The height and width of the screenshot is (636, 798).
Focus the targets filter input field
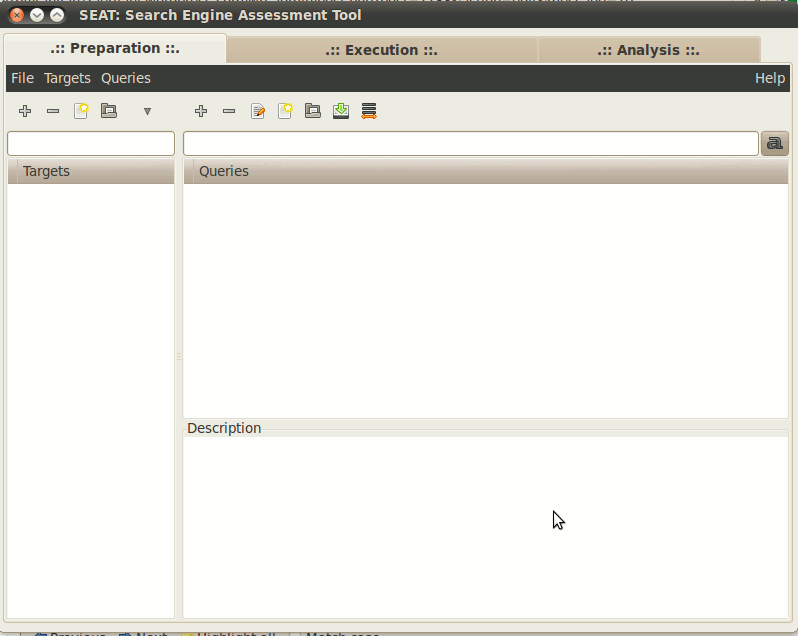point(91,143)
